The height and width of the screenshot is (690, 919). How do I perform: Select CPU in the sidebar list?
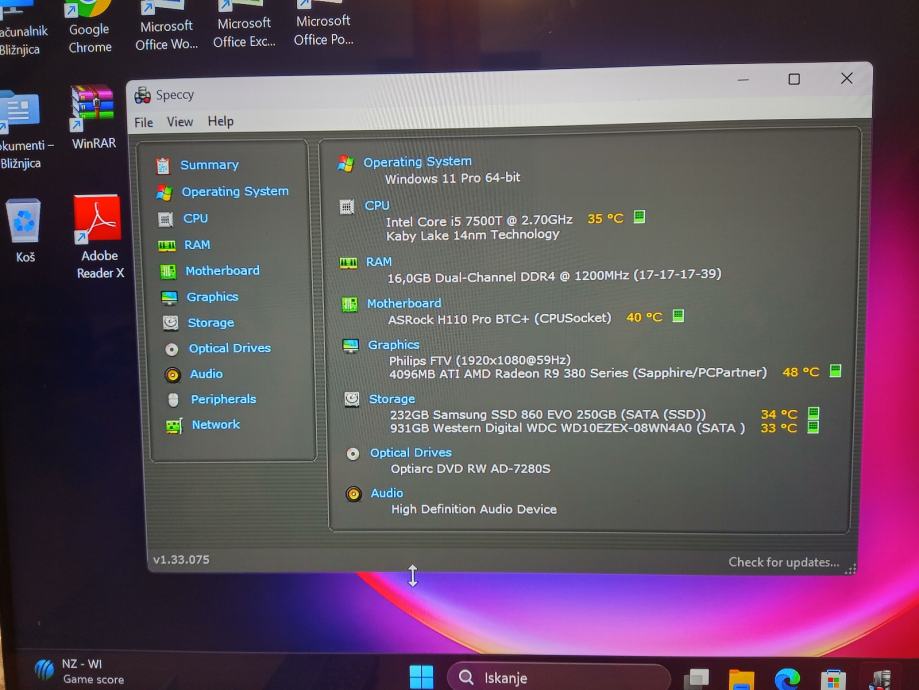[x=195, y=218]
